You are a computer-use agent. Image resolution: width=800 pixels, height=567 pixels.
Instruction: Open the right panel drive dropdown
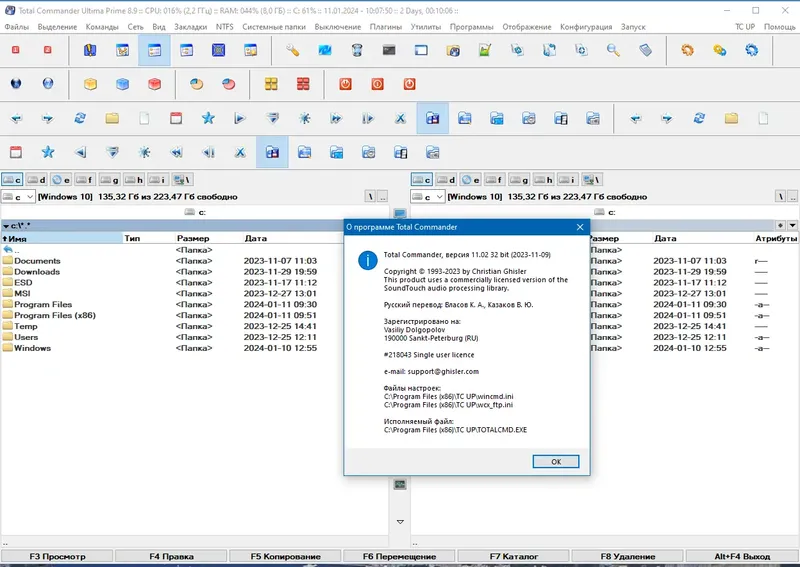[x=428, y=196]
